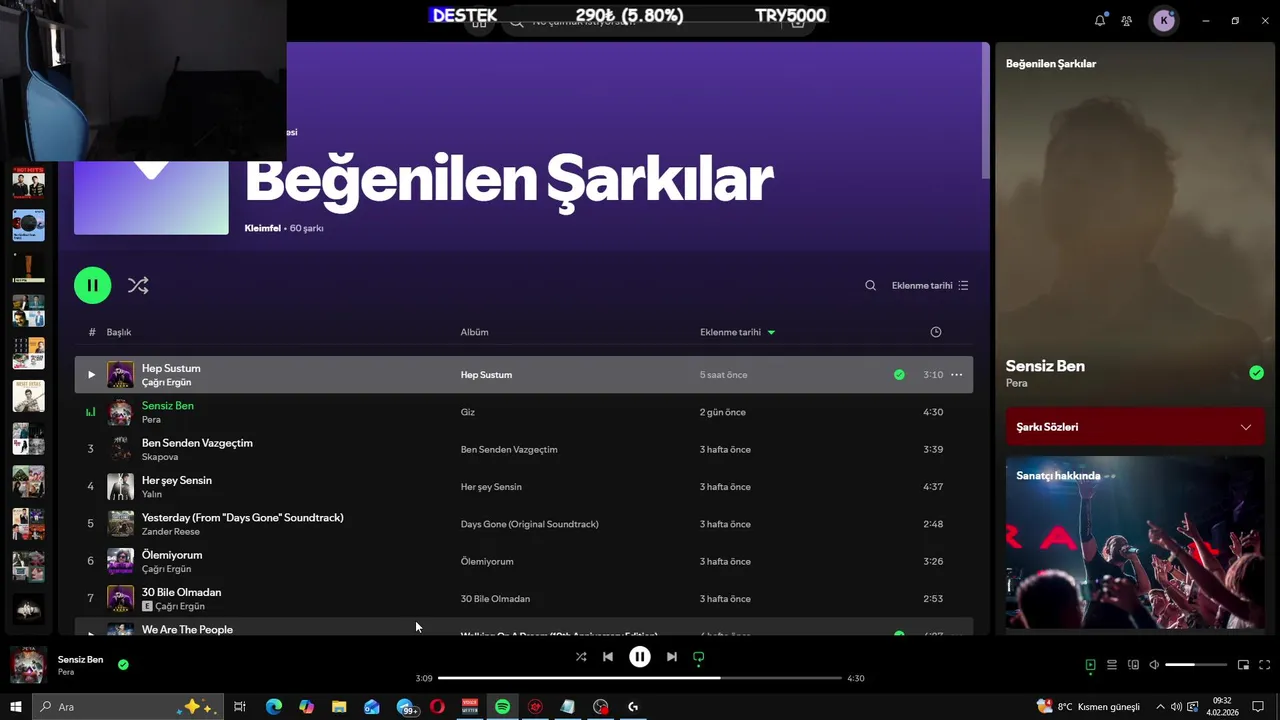Open the Zander Reese artist link

[x=170, y=531]
